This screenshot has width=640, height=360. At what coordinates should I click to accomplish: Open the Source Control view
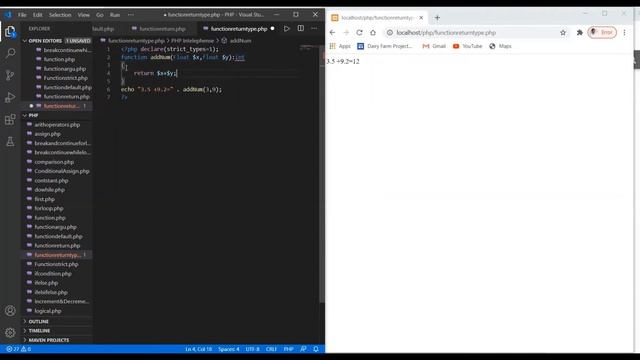click(10, 75)
